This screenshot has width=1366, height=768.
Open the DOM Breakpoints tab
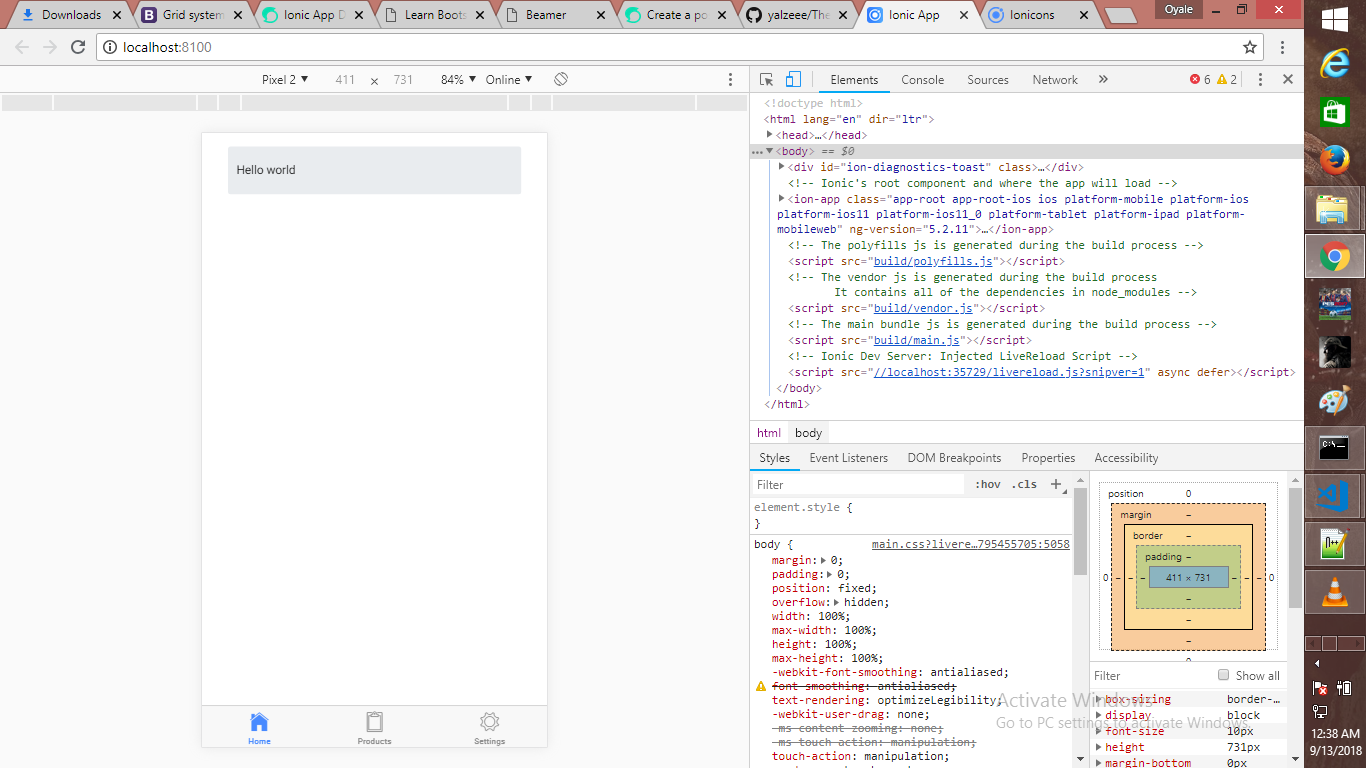pyautogui.click(x=954, y=458)
